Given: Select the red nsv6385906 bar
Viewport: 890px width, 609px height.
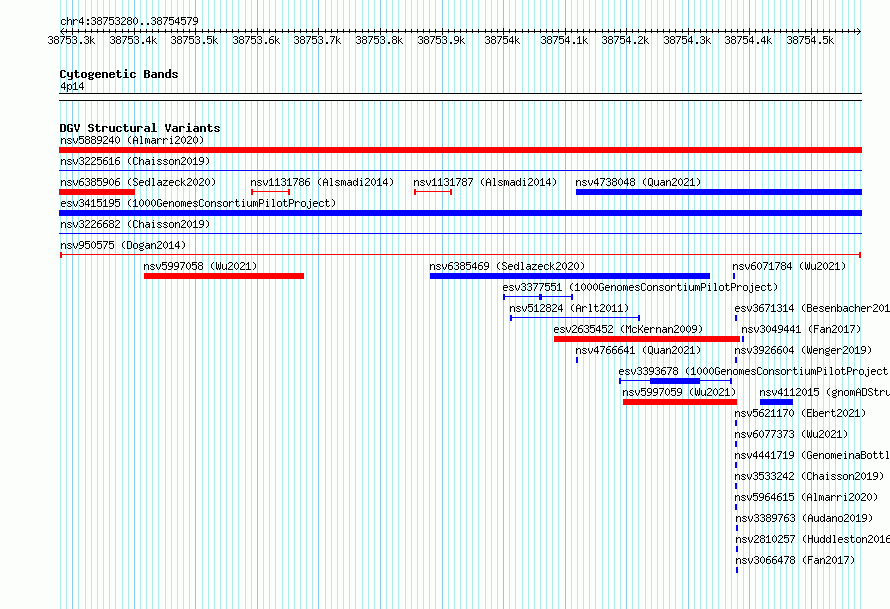Looking at the screenshot, I should (x=97, y=192).
